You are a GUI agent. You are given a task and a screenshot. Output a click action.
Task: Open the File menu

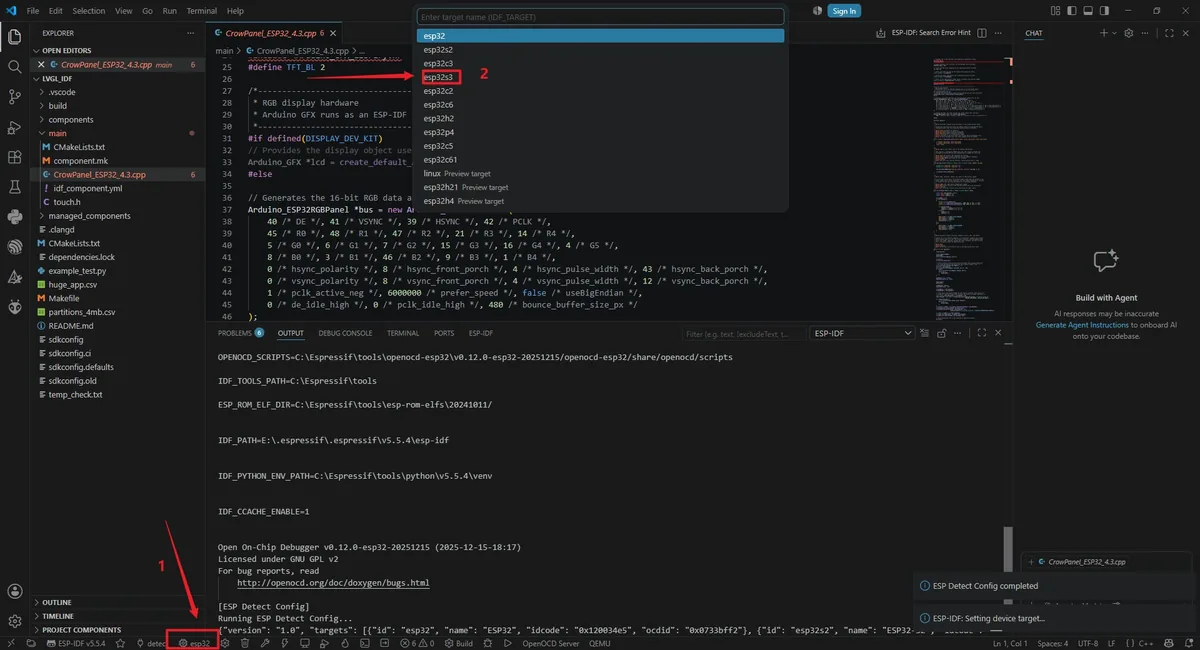(33, 11)
